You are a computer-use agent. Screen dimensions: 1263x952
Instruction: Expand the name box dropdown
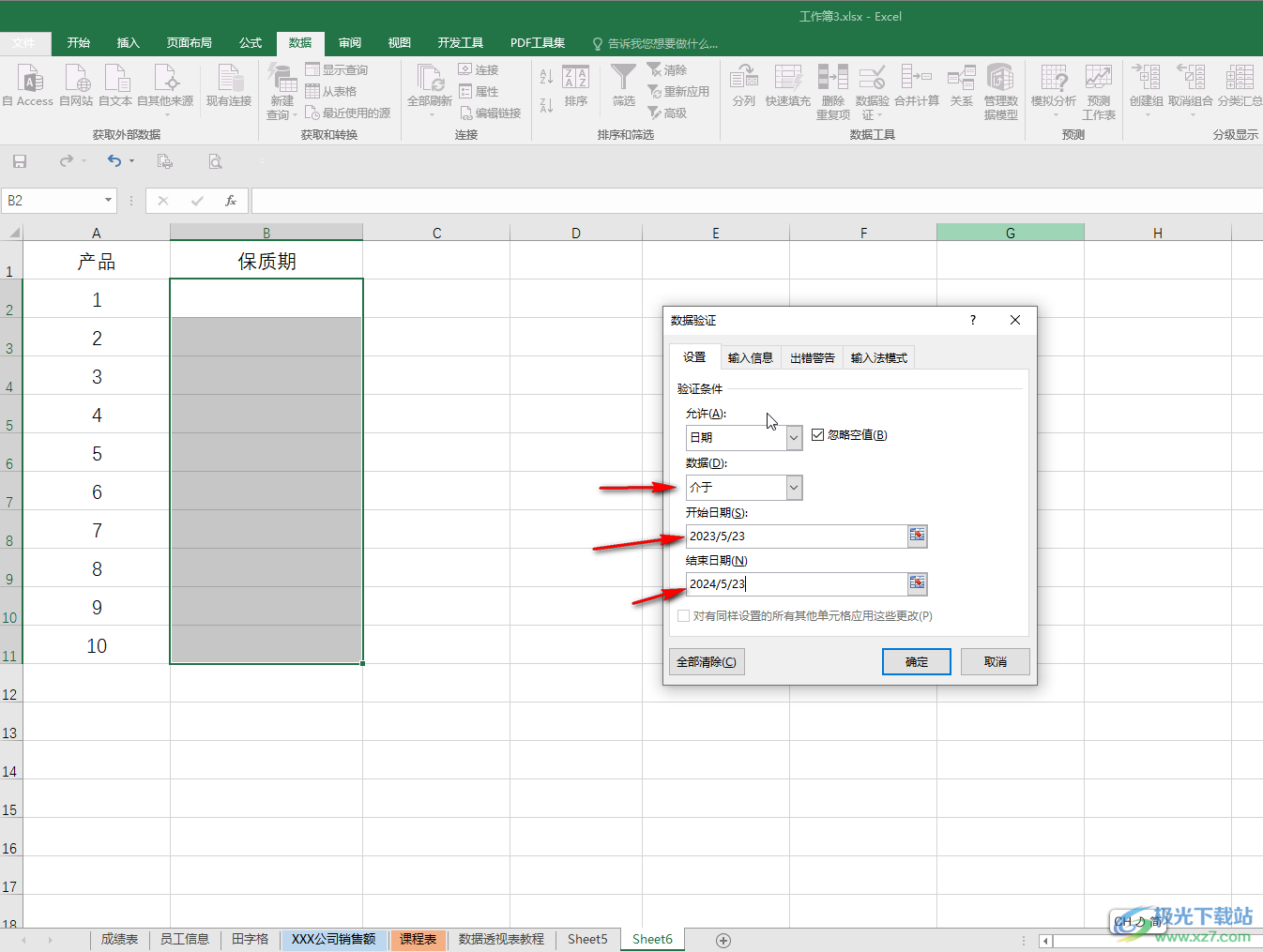[108, 200]
